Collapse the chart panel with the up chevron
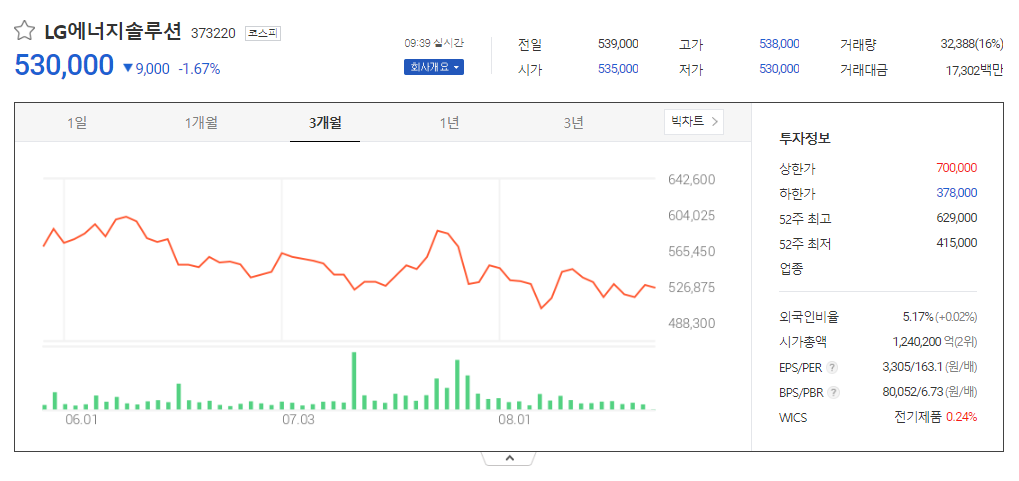Screen dimensions: 1019x481 [x=509, y=458]
